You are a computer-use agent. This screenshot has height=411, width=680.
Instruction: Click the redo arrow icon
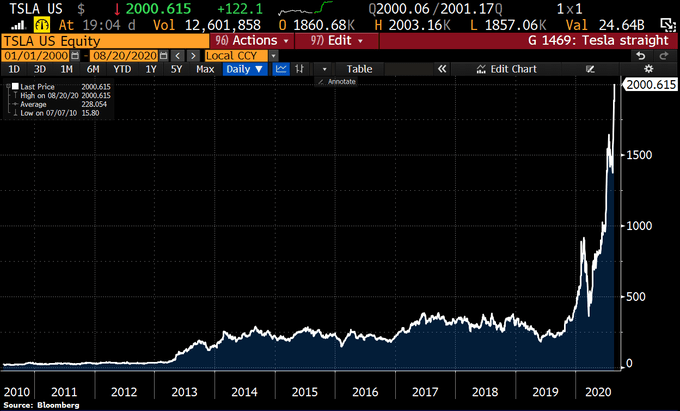(664, 56)
